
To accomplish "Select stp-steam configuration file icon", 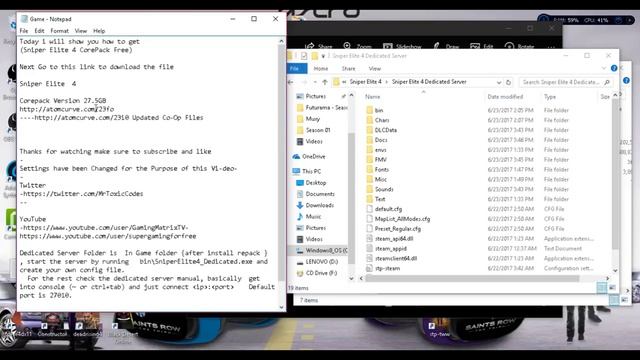I will coord(369,268).
